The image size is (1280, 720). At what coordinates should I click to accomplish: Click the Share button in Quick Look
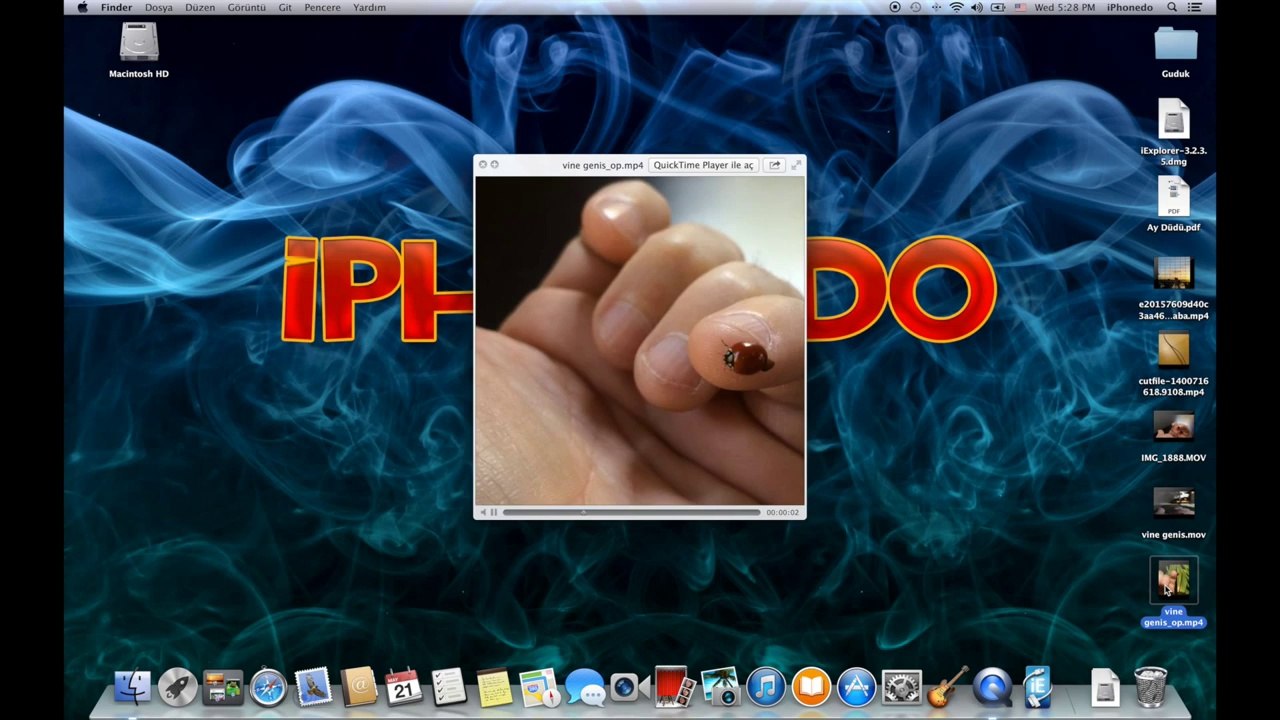(775, 165)
